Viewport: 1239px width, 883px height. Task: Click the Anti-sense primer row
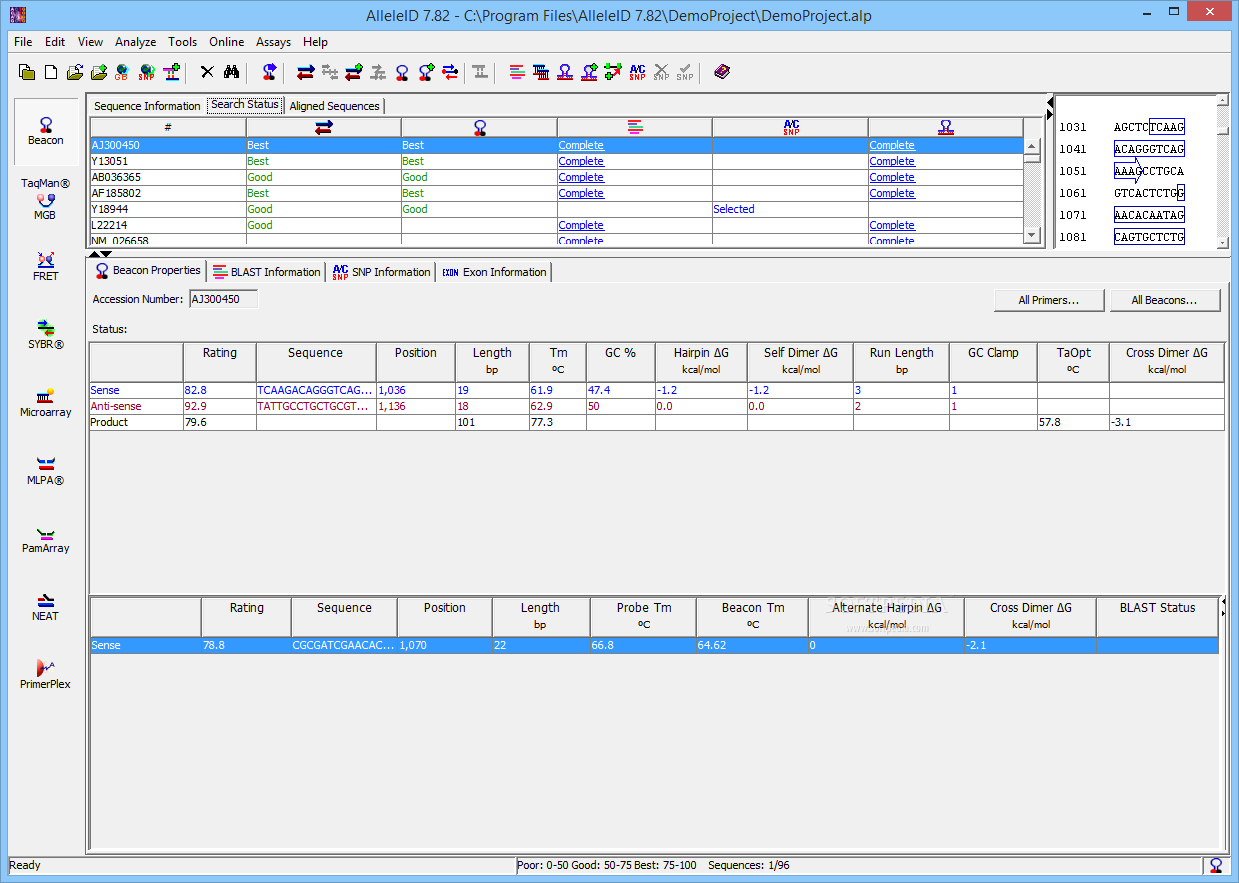click(x=656, y=406)
